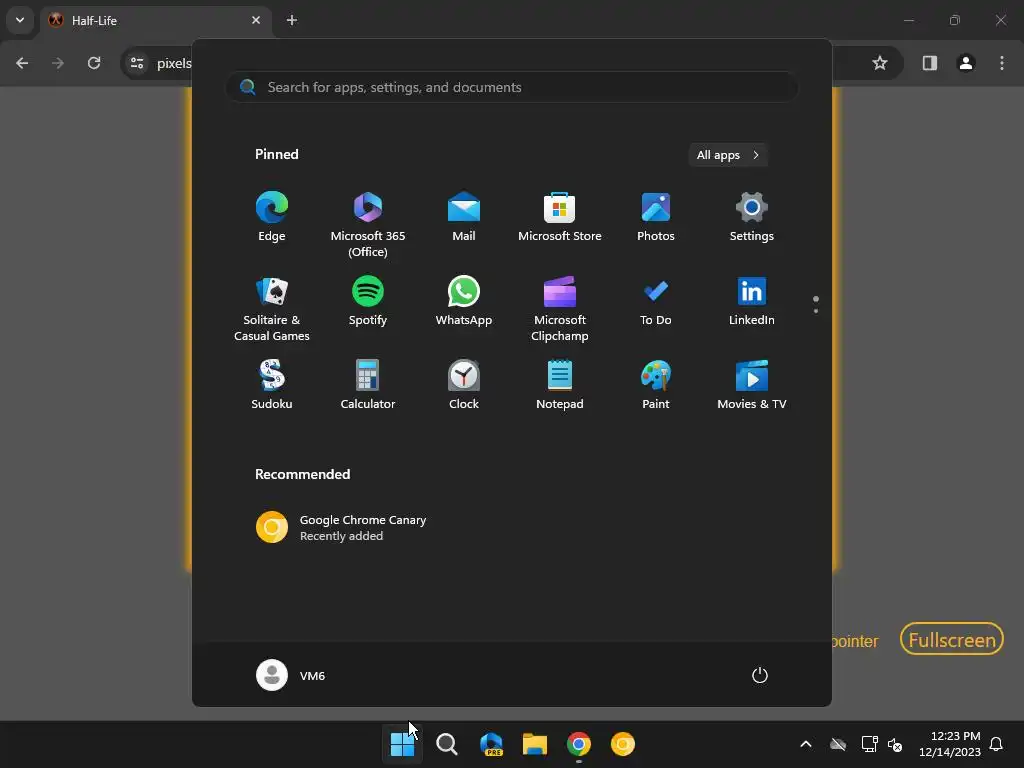The image size is (1024, 768).
Task: Click the Start menu search field
Action: (x=511, y=87)
